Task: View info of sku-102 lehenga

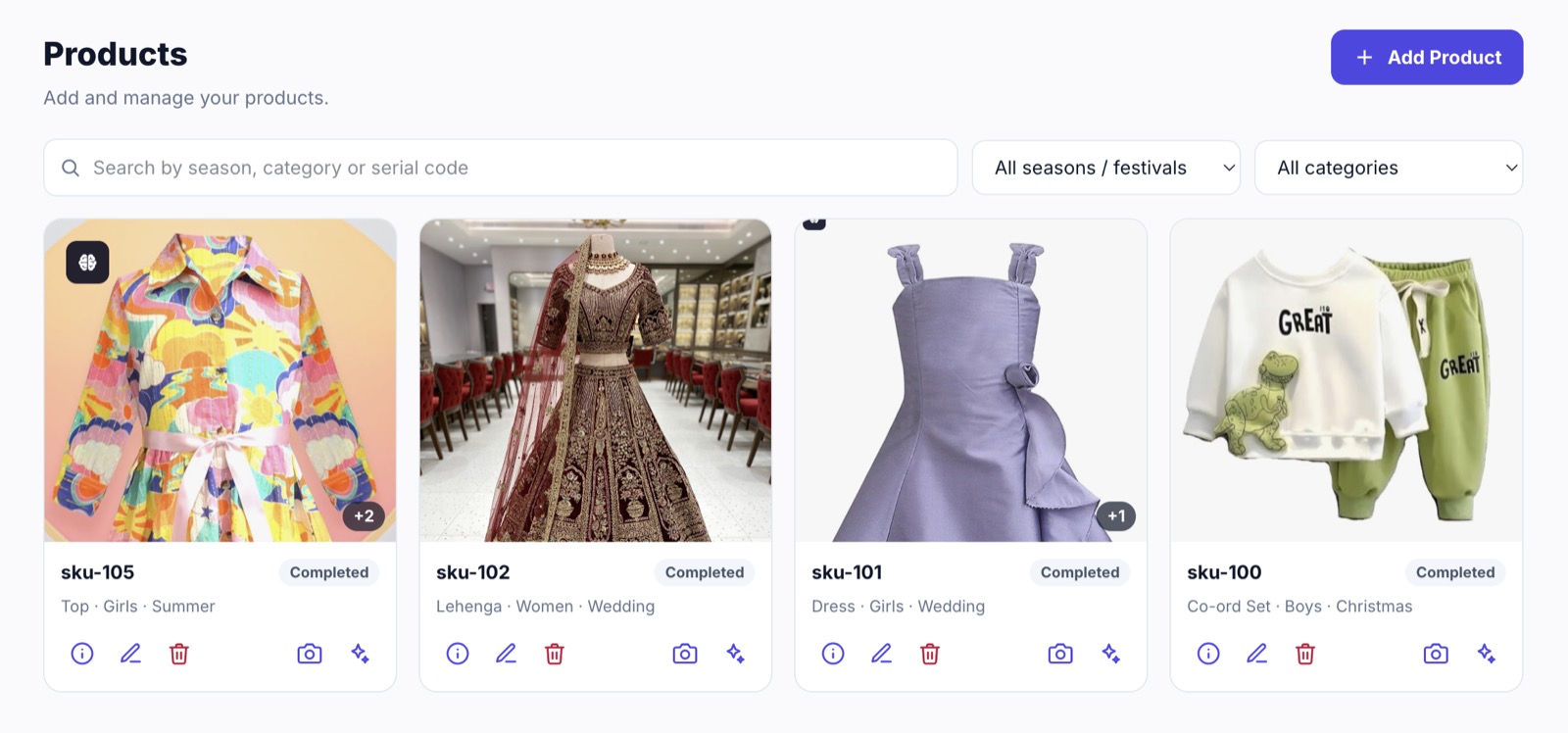Action: [x=458, y=654]
